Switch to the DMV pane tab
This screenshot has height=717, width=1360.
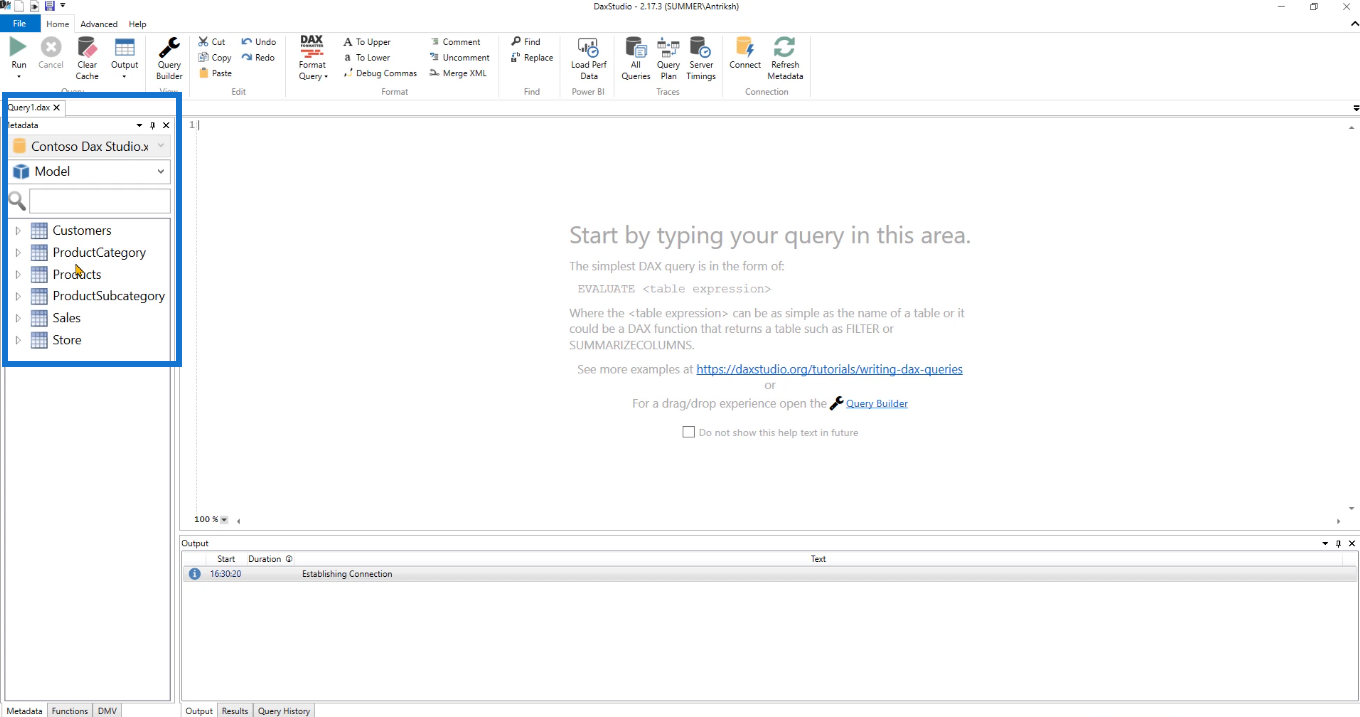(107, 711)
